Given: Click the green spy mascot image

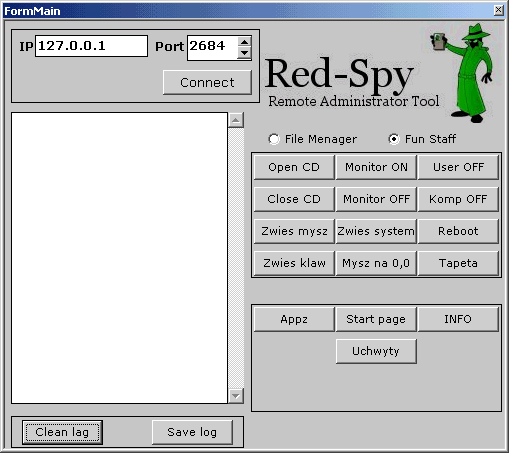Looking at the screenshot, I should click(x=463, y=73).
